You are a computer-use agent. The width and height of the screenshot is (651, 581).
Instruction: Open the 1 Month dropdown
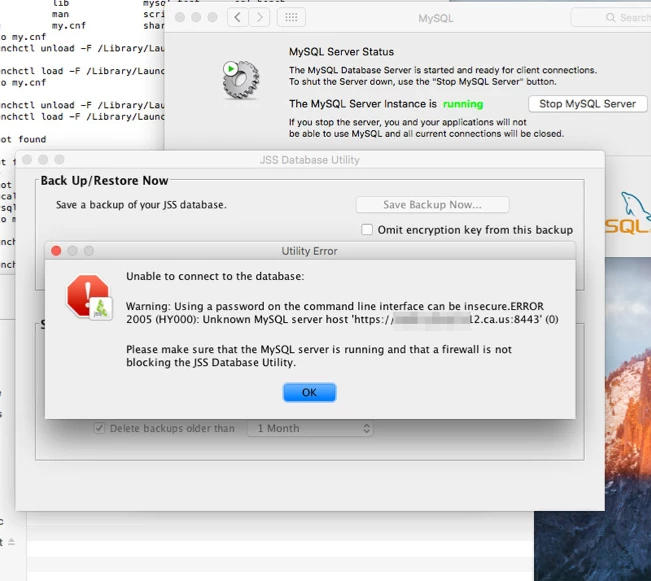pos(310,428)
